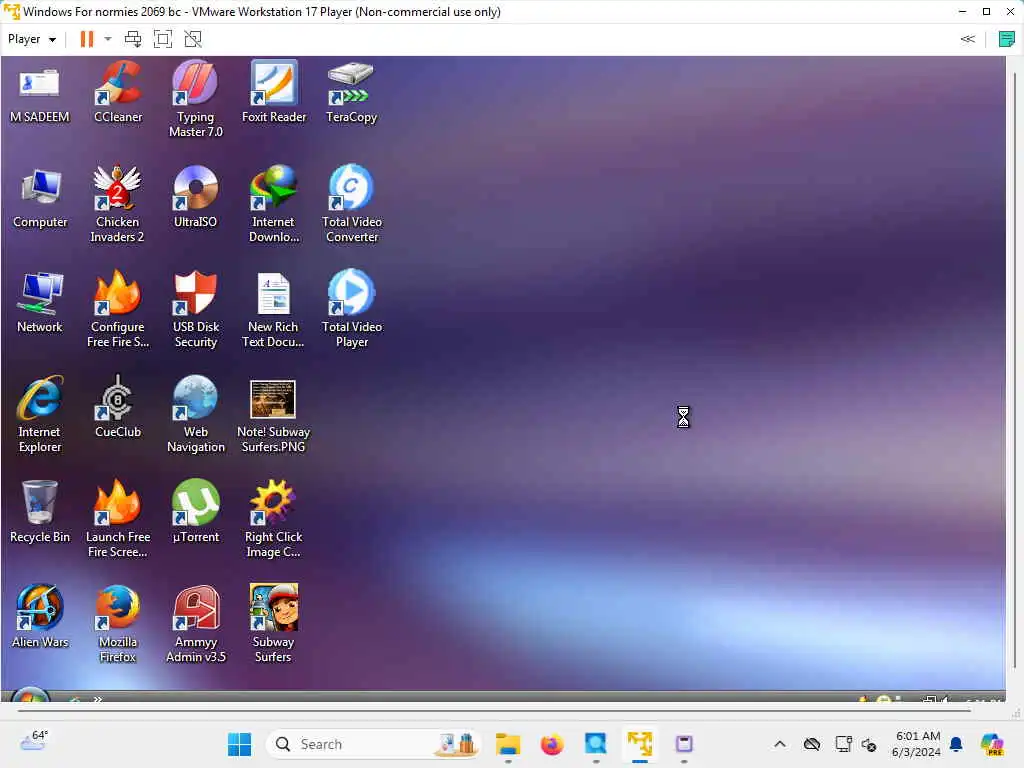Viewport: 1024px width, 768px height.
Task: Open the purple app on taskbar
Action: [x=684, y=744]
